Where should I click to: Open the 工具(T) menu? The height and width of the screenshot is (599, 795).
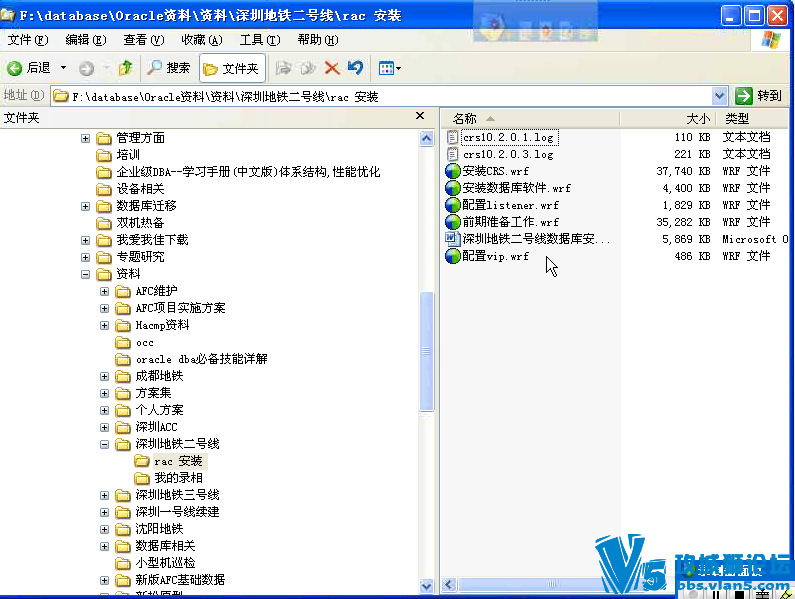click(260, 40)
